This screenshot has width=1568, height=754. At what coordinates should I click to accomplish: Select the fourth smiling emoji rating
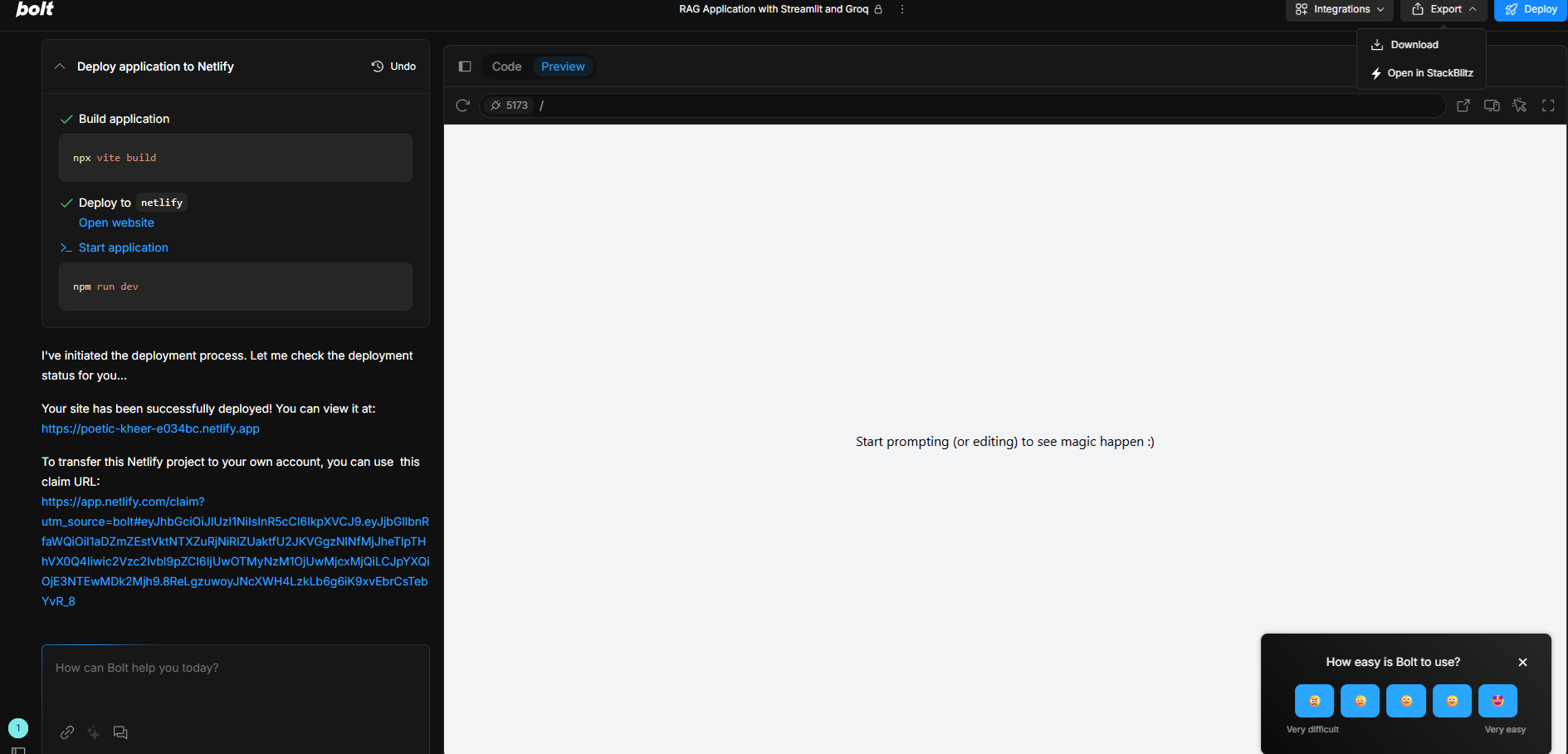(1452, 701)
